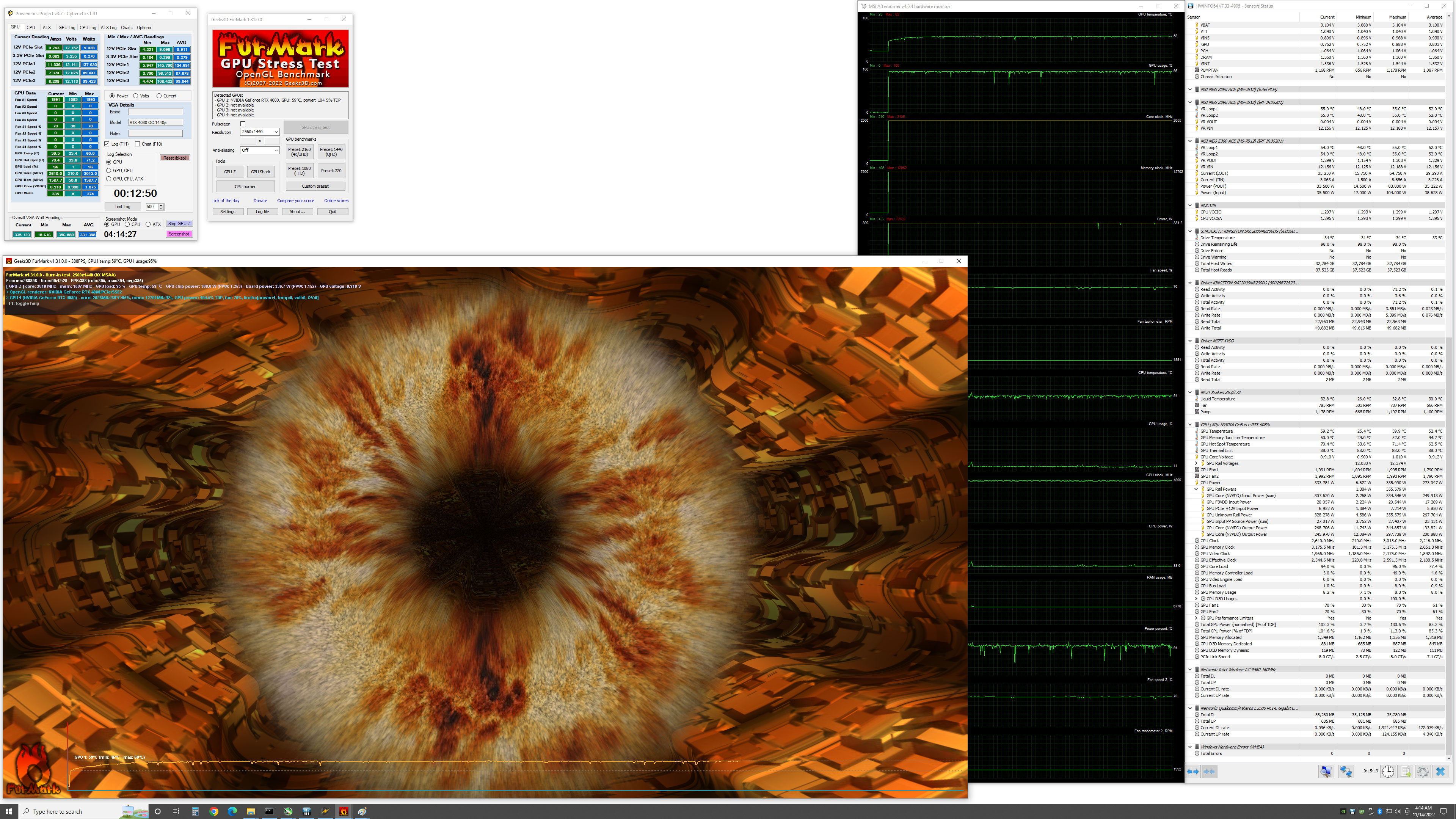Switch to ATX tab in Powenetics
The height and width of the screenshot is (819, 1456).
(x=47, y=27)
